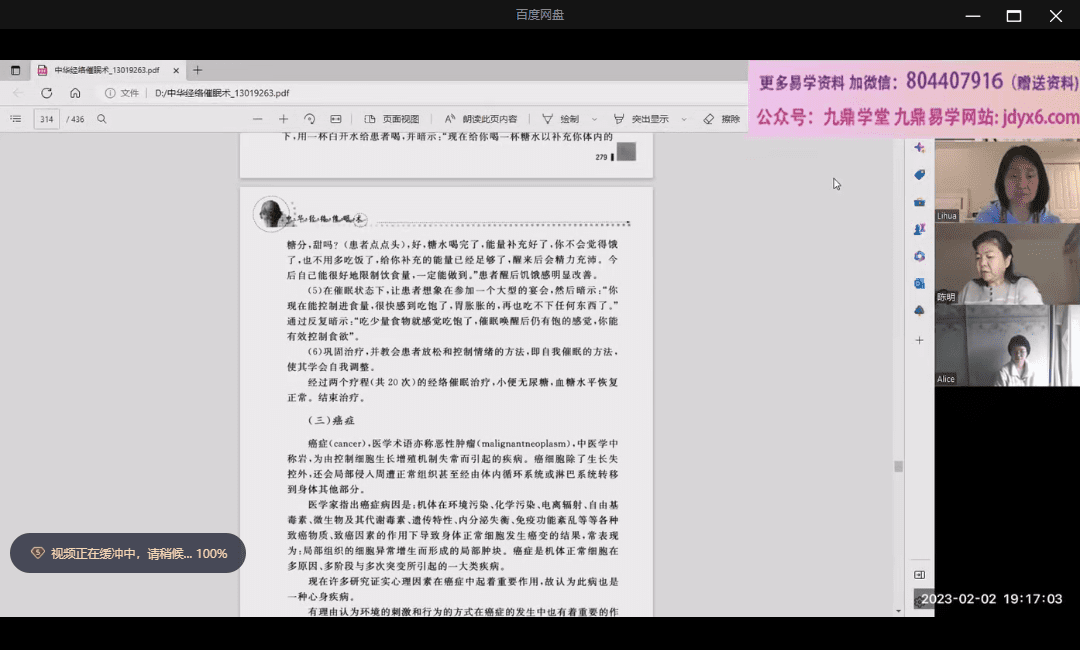Viewport: 1080px width, 650px height.
Task: Rotate the PDF page
Action: tap(310, 119)
